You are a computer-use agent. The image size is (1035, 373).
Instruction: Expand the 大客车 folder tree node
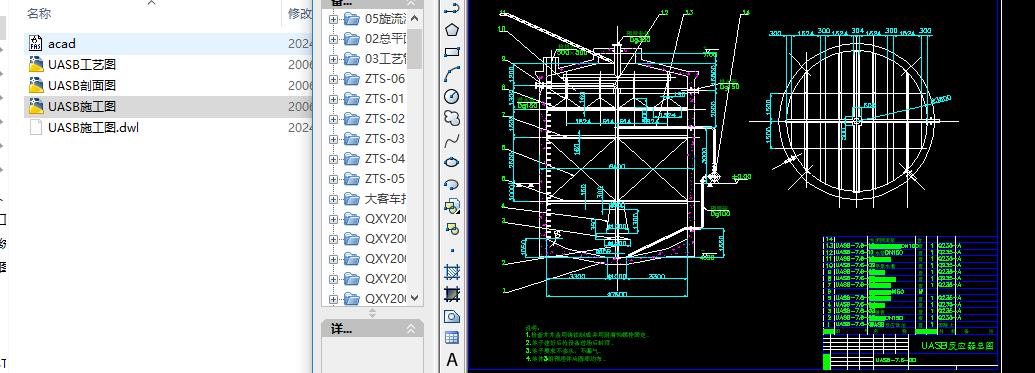(333, 199)
